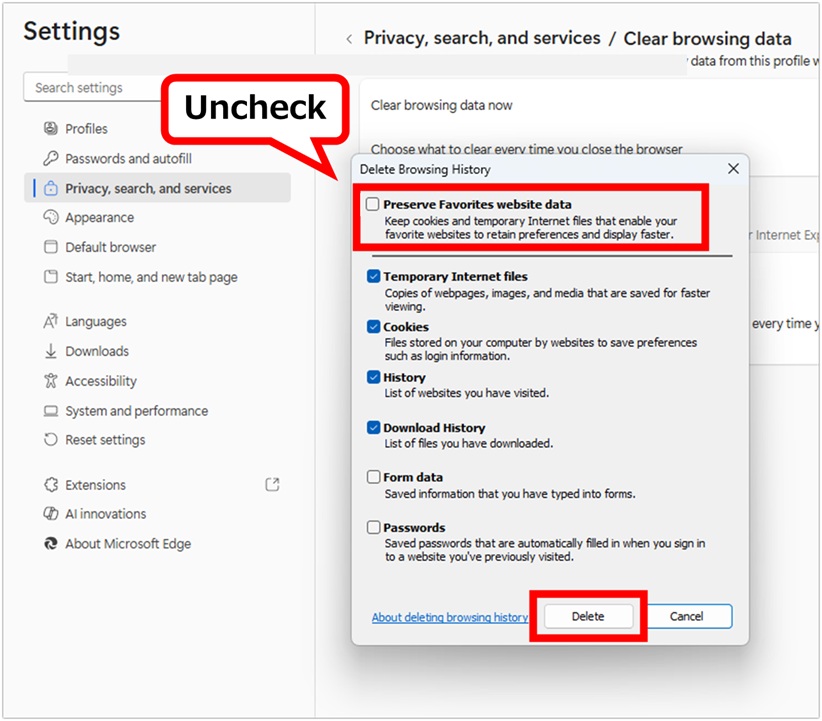Screen dimensions: 822x721
Task: Click the Passwords and autofill key icon
Action: coord(51,159)
